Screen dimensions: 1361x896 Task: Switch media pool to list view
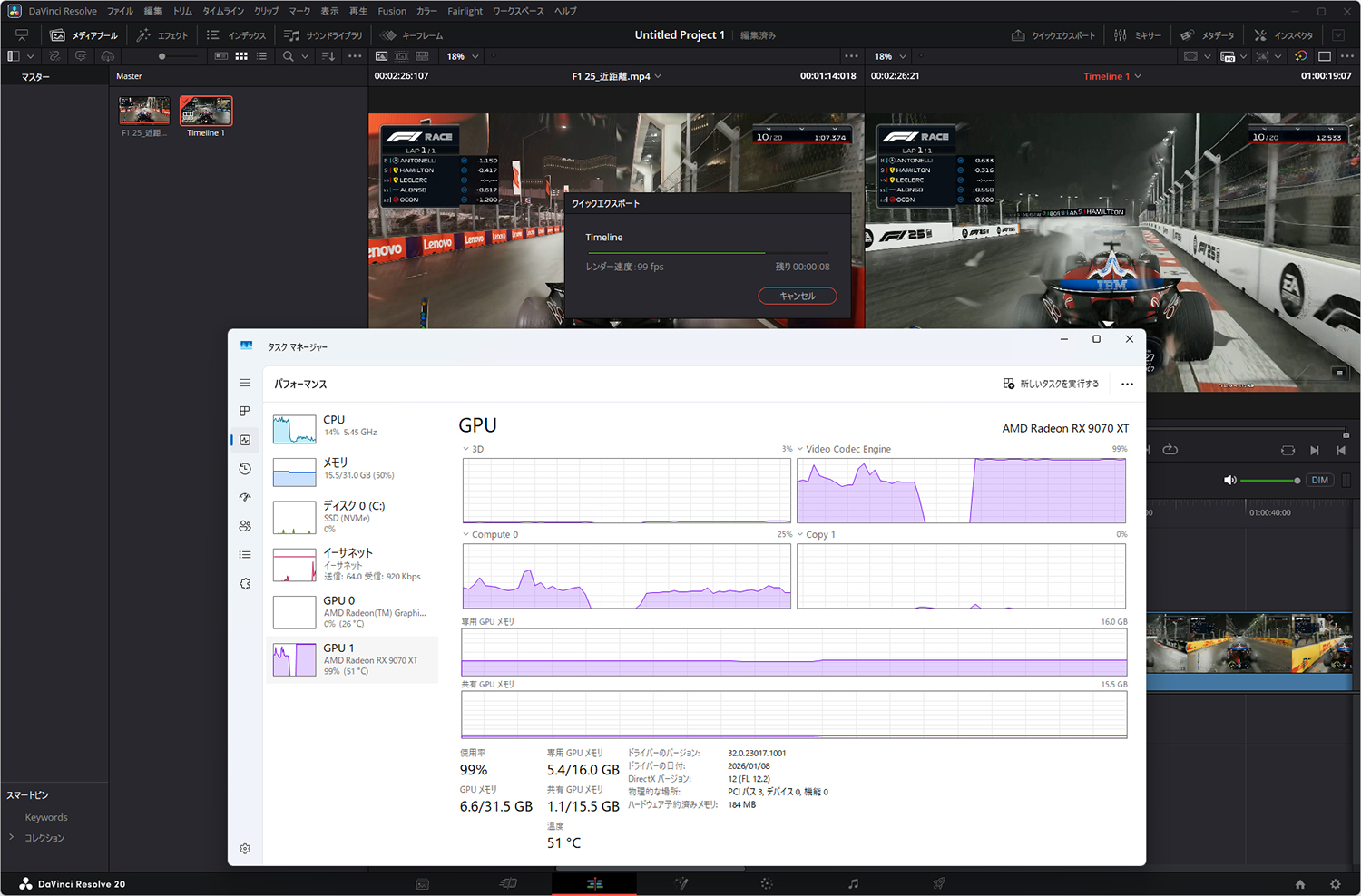click(261, 56)
